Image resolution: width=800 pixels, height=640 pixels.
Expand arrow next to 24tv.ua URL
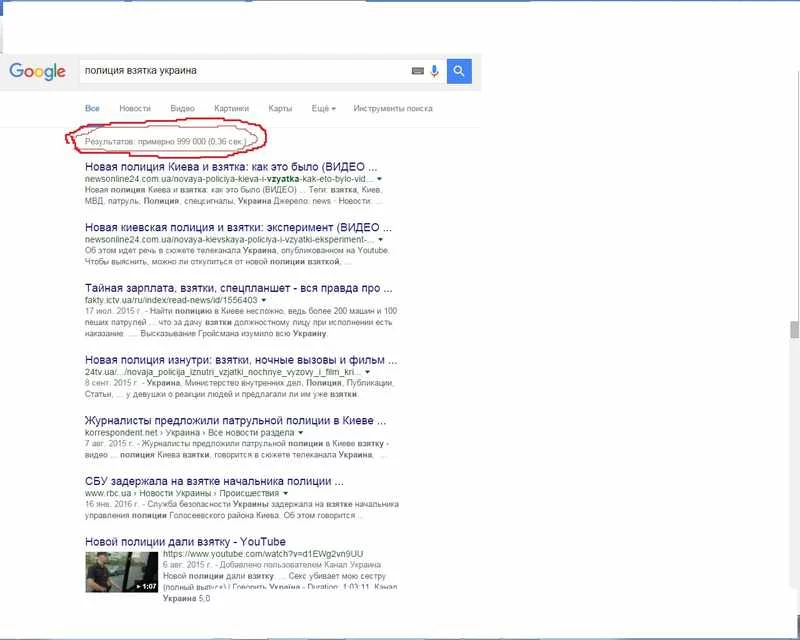tap(367, 372)
